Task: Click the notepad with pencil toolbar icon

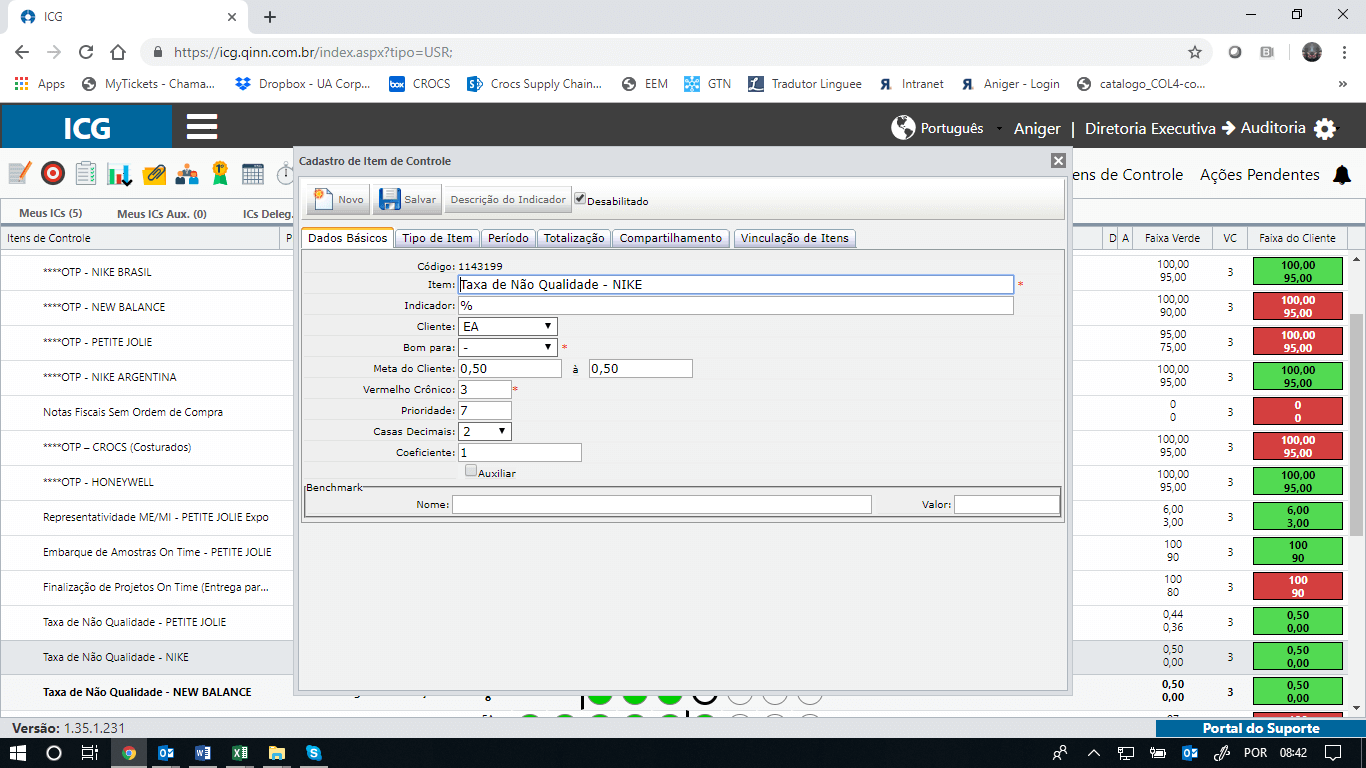Action: point(20,173)
